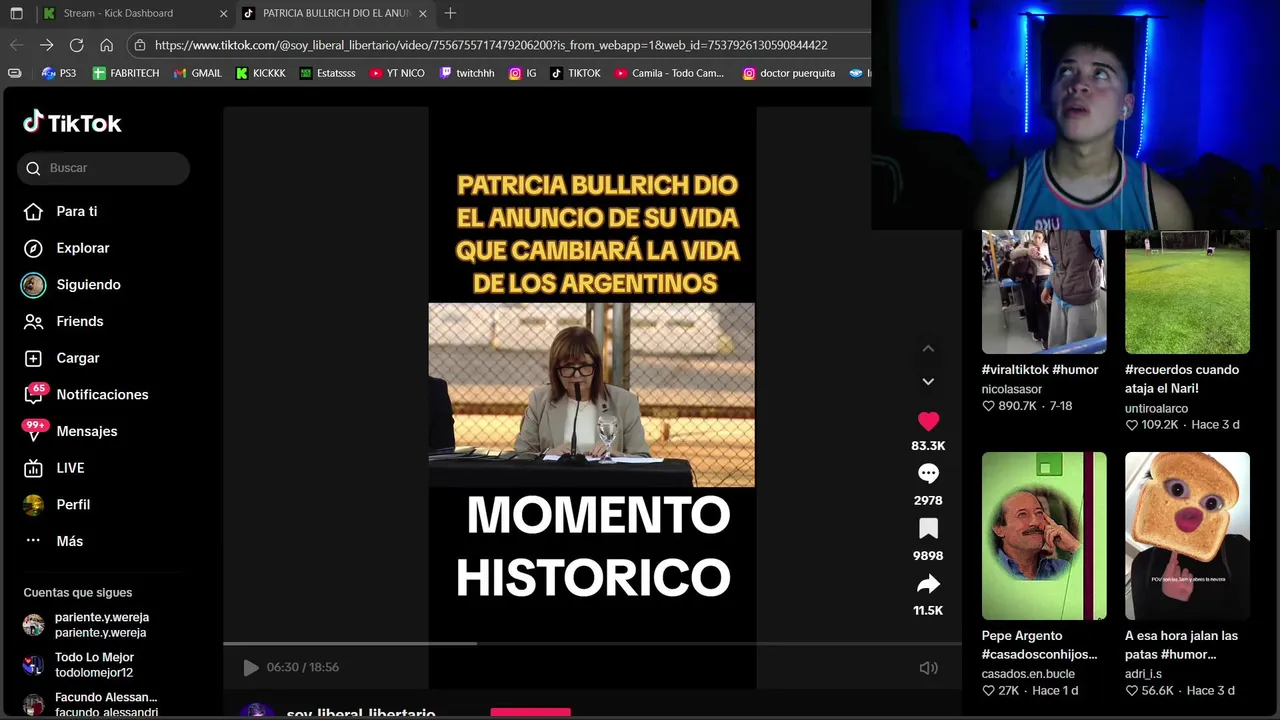The image size is (1280, 720).
Task: Open a new browser tab
Action: [x=450, y=13]
